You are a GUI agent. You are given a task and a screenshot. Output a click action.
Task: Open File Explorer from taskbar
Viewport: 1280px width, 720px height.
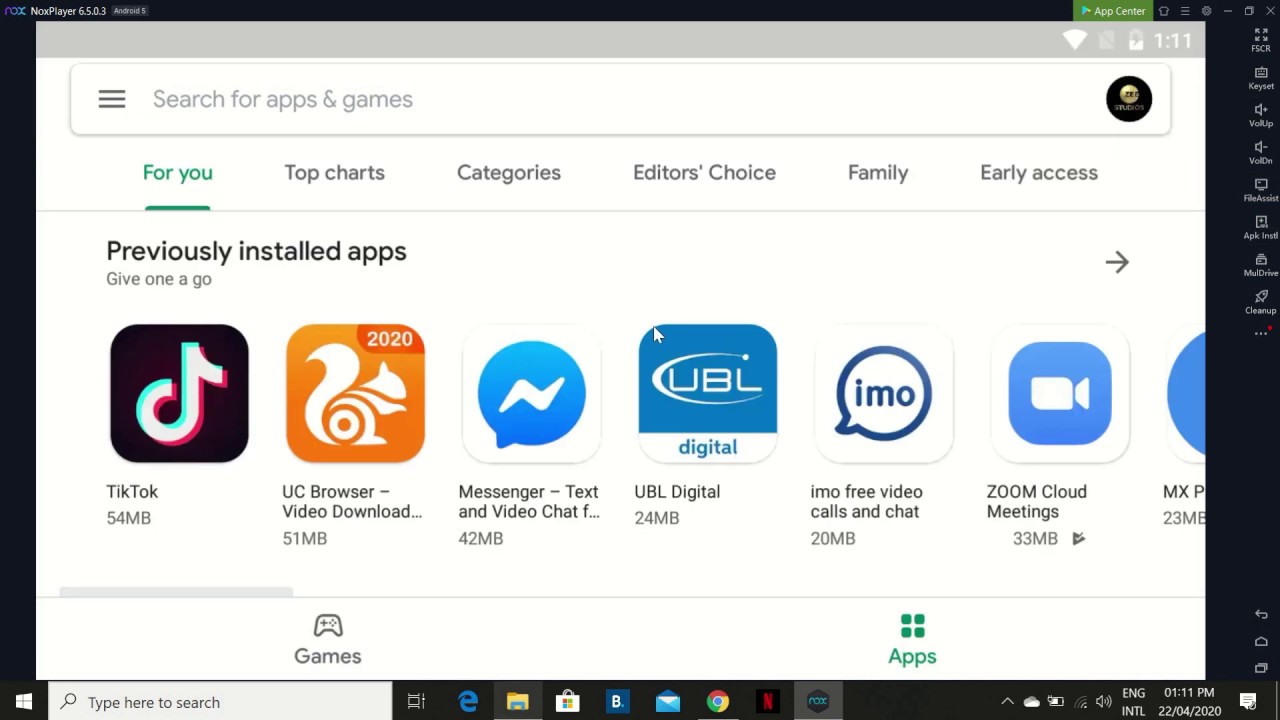click(x=517, y=702)
